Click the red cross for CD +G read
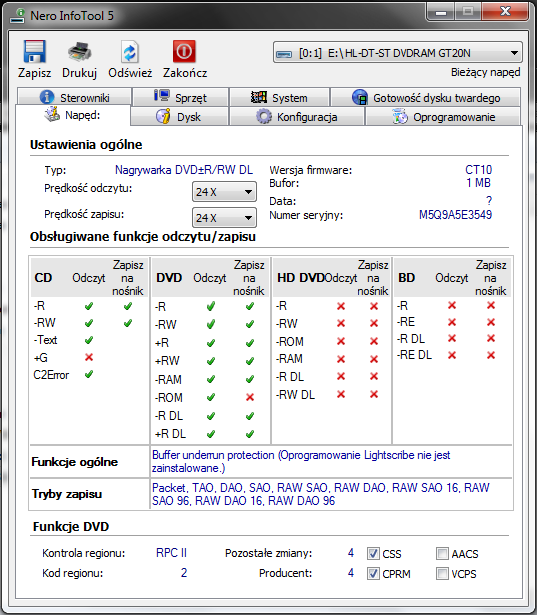Image resolution: width=537 pixels, height=615 pixels. [89, 357]
